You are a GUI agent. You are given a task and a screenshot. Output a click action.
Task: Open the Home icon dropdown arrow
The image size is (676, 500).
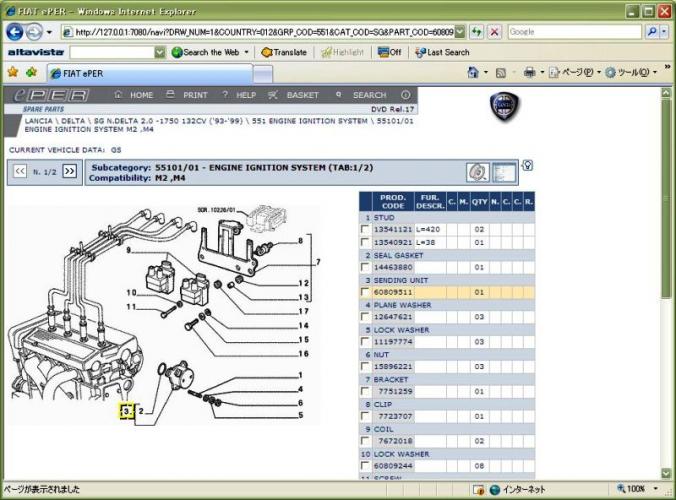(486, 72)
